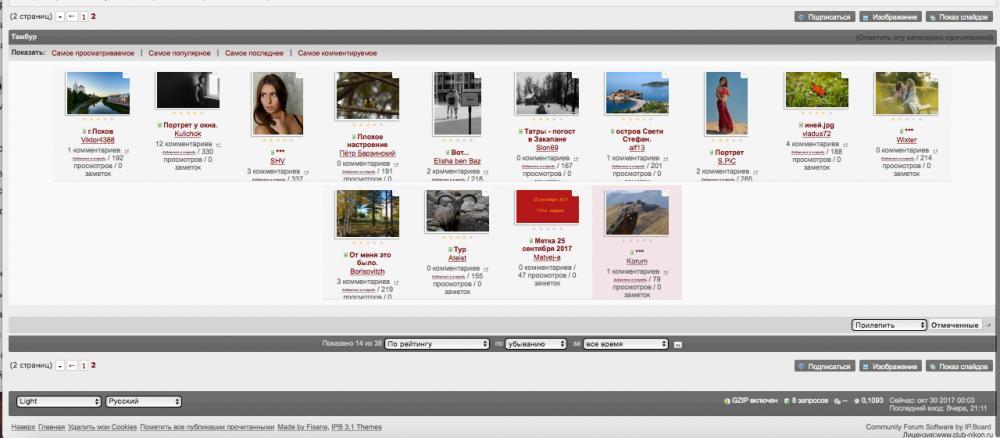The image size is (1000, 438).
Task: Select the 'Самое популярное' filter
Action: (x=179, y=54)
